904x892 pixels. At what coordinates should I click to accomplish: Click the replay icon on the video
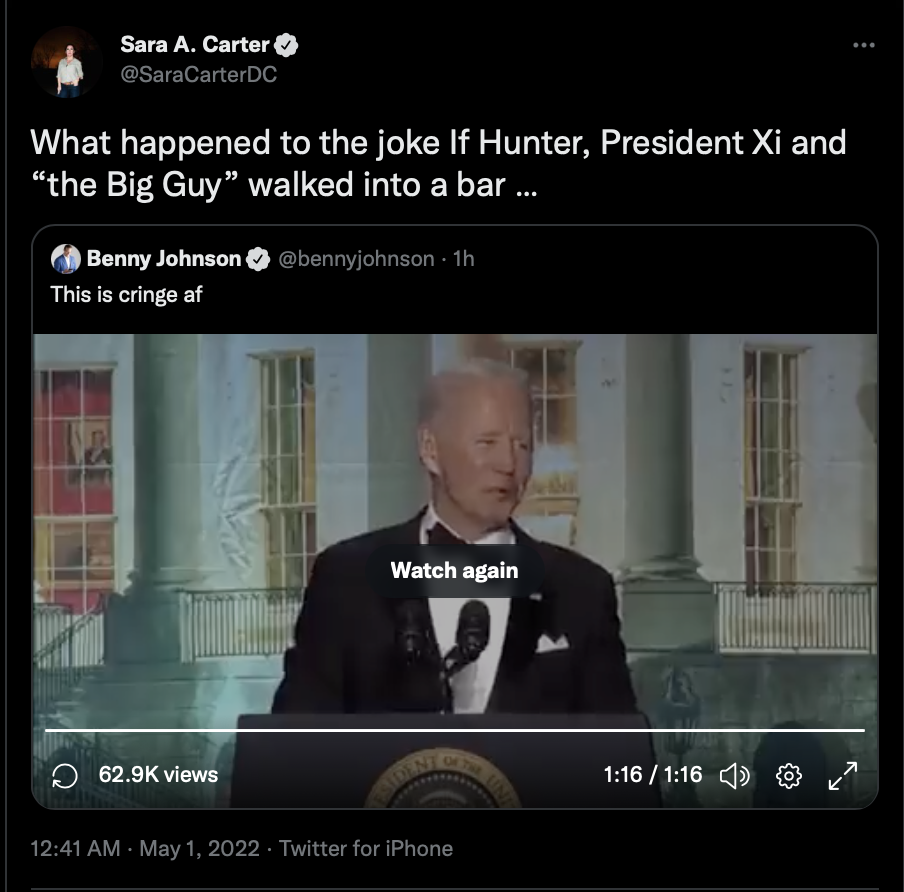click(x=65, y=776)
